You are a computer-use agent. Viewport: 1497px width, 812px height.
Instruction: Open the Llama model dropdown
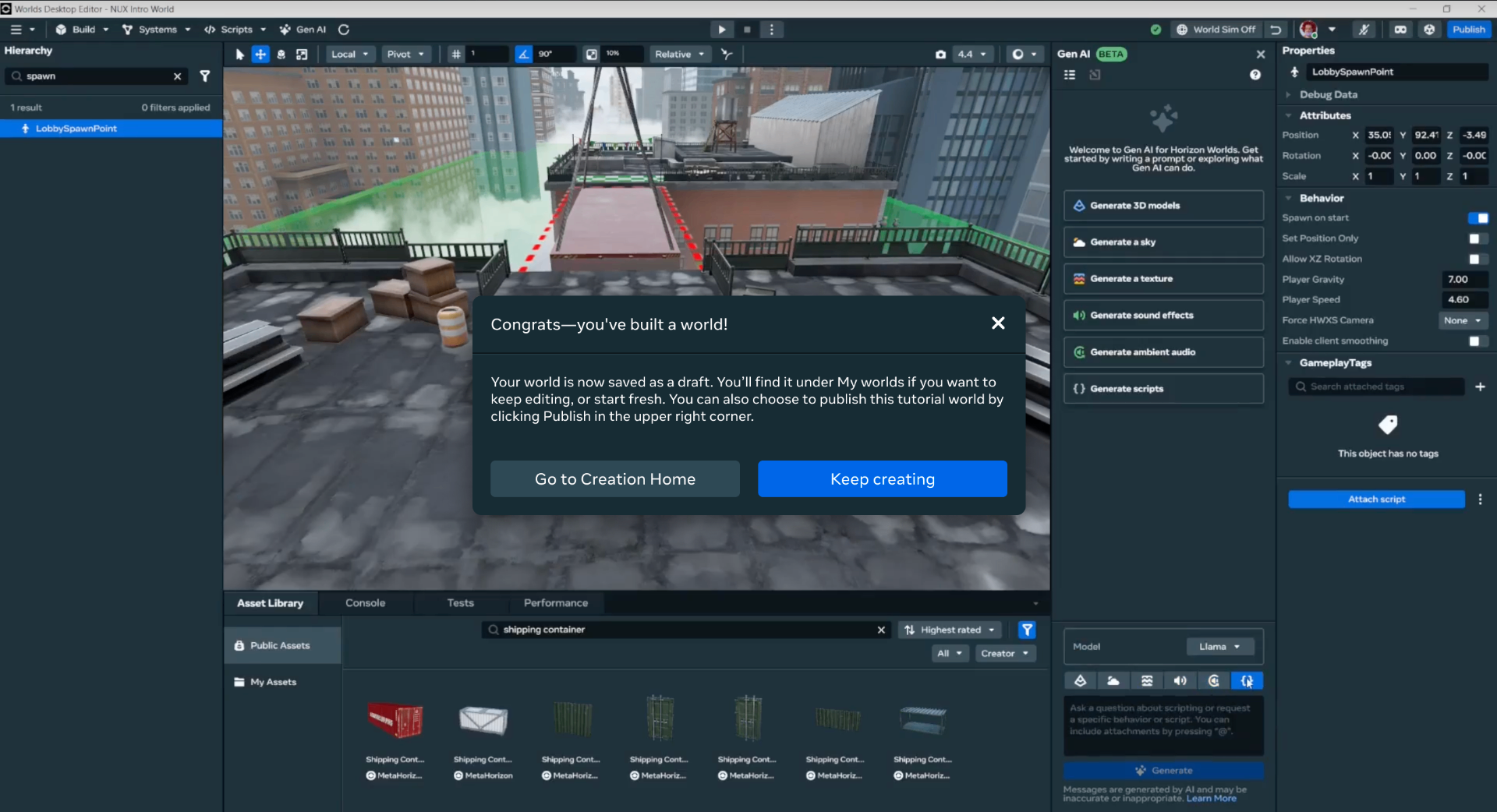(1220, 647)
